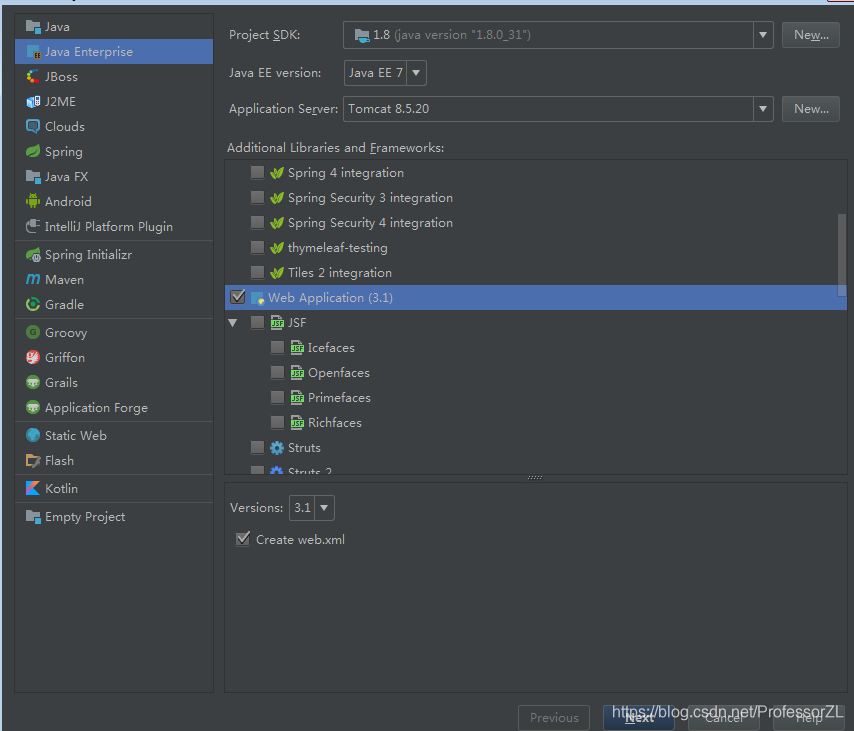This screenshot has height=731, width=854.
Task: Select thymeleaf-testing label
Action: click(338, 248)
